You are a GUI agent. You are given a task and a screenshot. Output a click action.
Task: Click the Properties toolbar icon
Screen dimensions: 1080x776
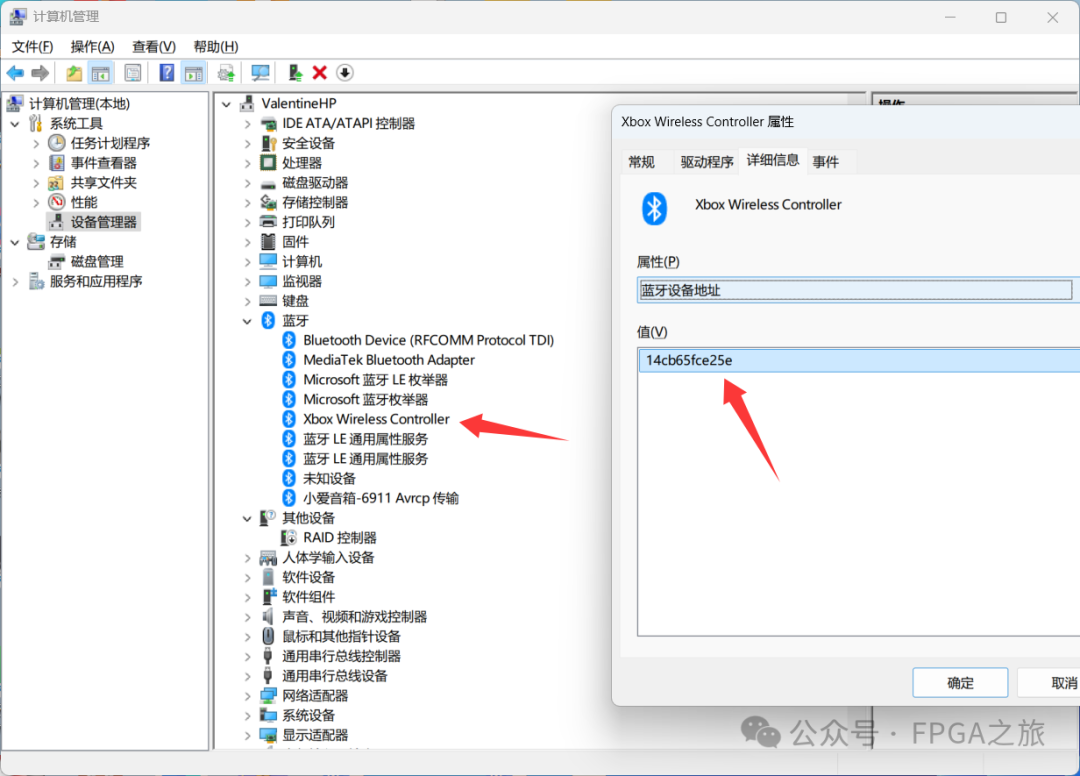pos(133,73)
